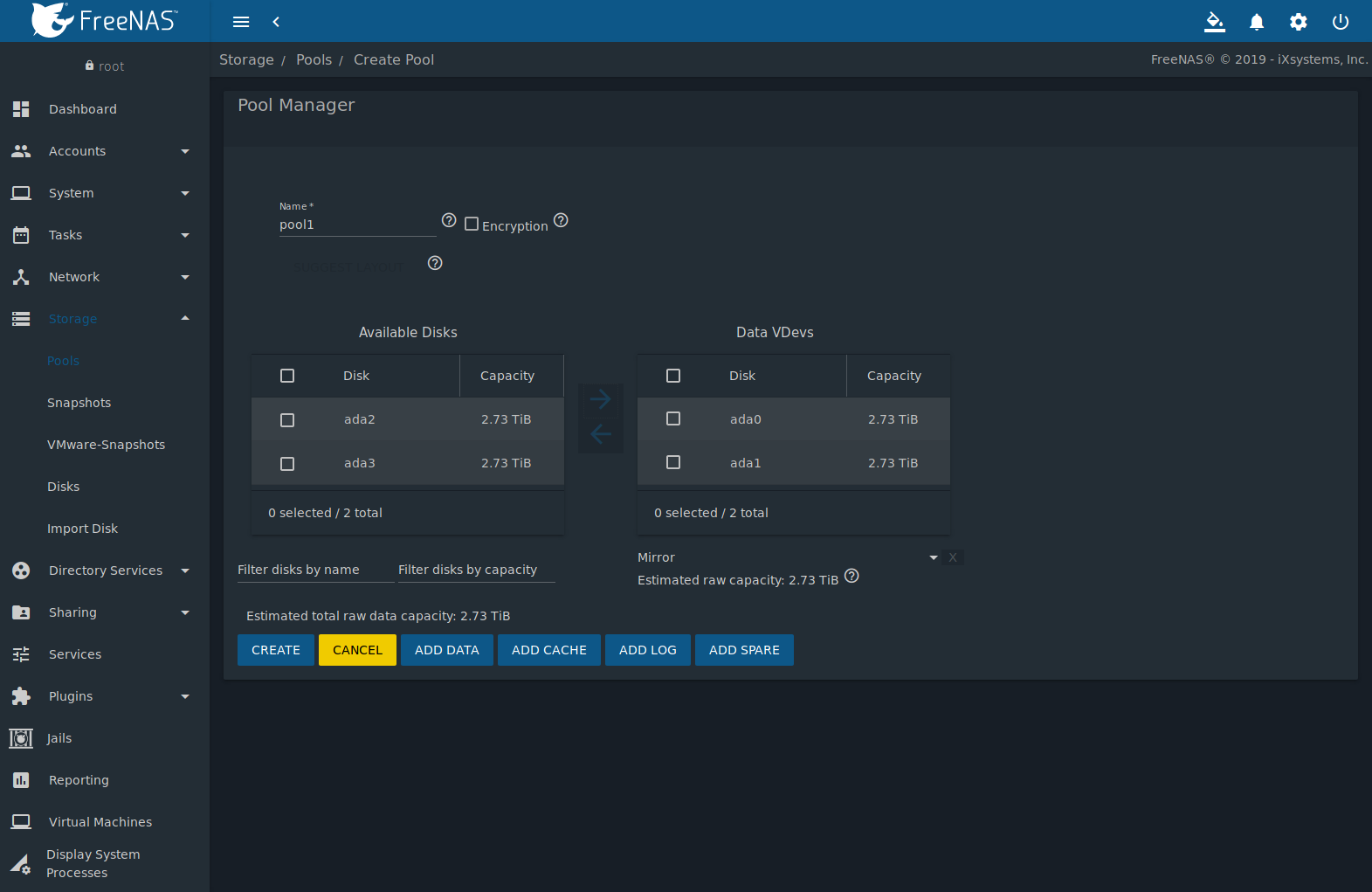Expand the System menu arrow

point(185,193)
